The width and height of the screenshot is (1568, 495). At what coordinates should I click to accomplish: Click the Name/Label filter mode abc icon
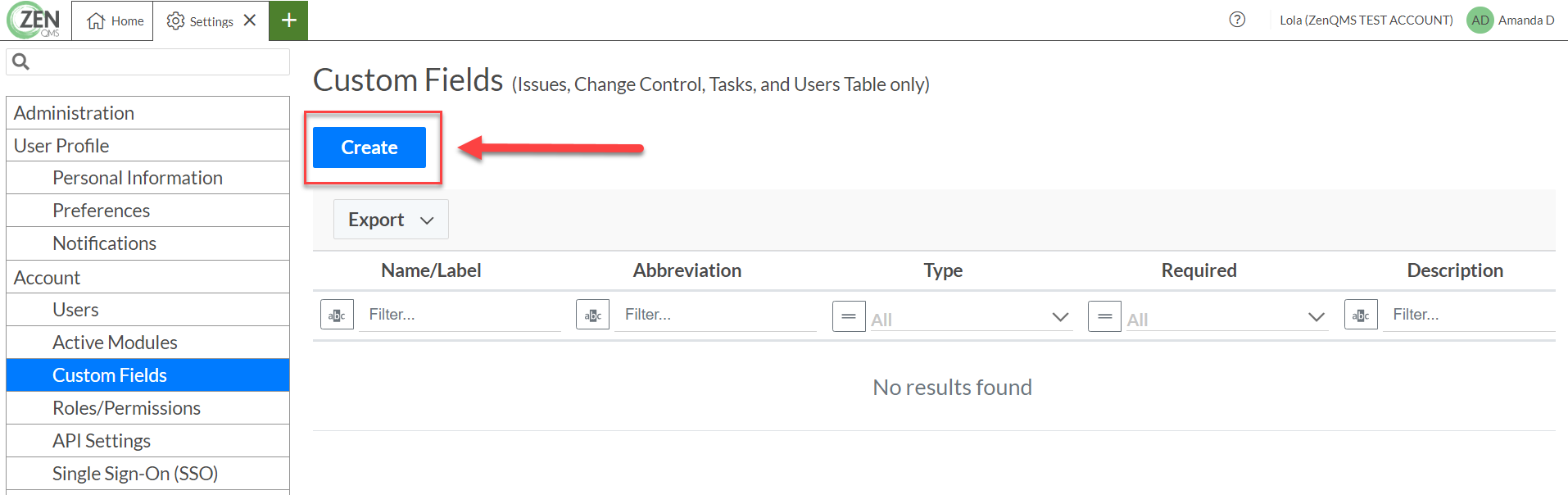[337, 315]
